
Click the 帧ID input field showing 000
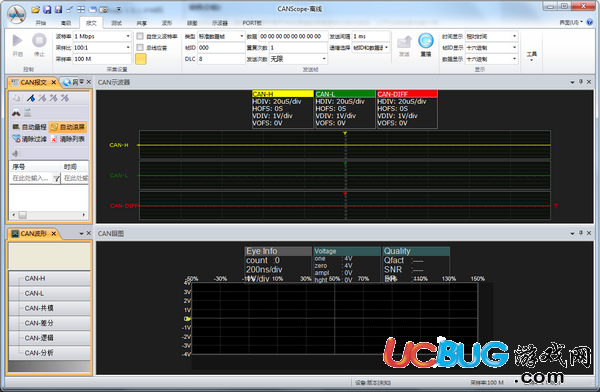click(x=221, y=48)
